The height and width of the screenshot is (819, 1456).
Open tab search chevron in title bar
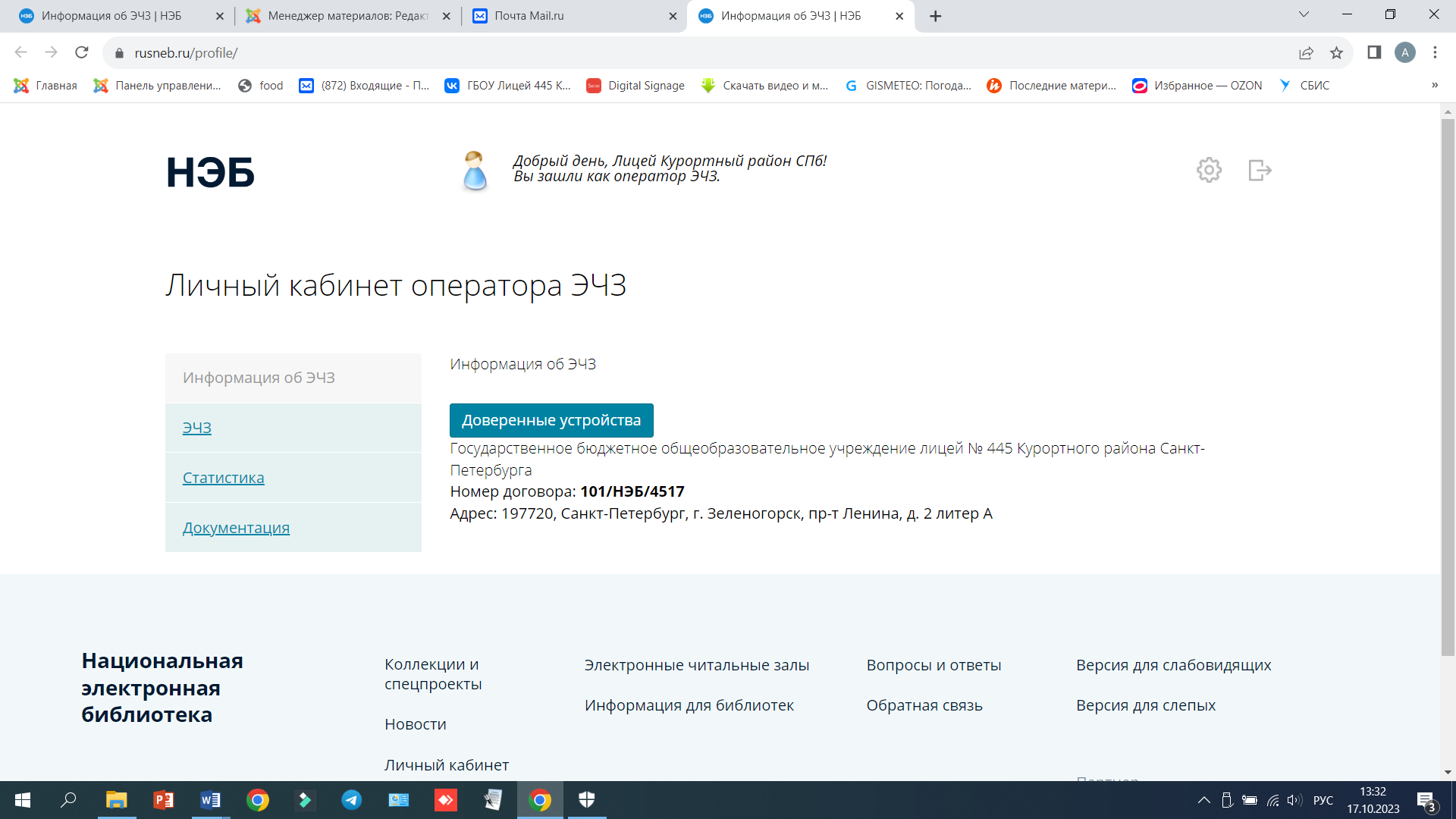pyautogui.click(x=1304, y=14)
